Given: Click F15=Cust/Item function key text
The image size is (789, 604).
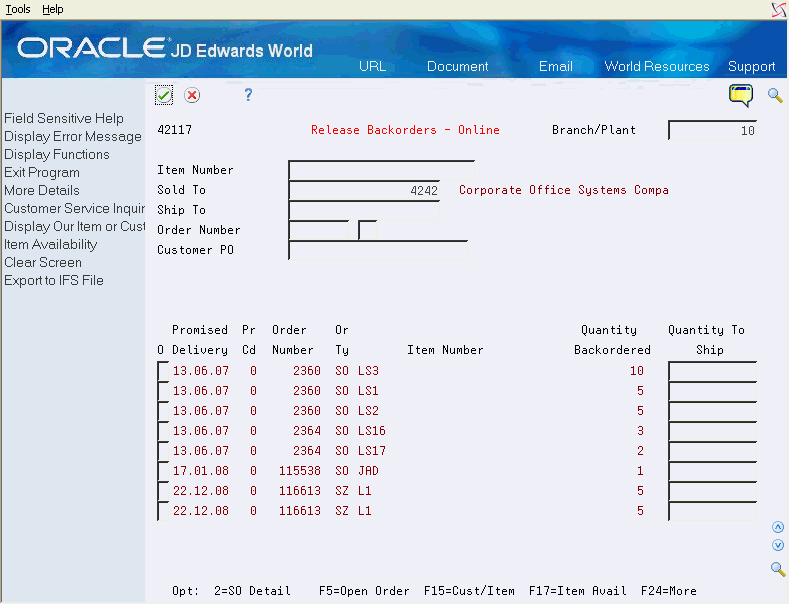Looking at the screenshot, I should [x=469, y=591].
